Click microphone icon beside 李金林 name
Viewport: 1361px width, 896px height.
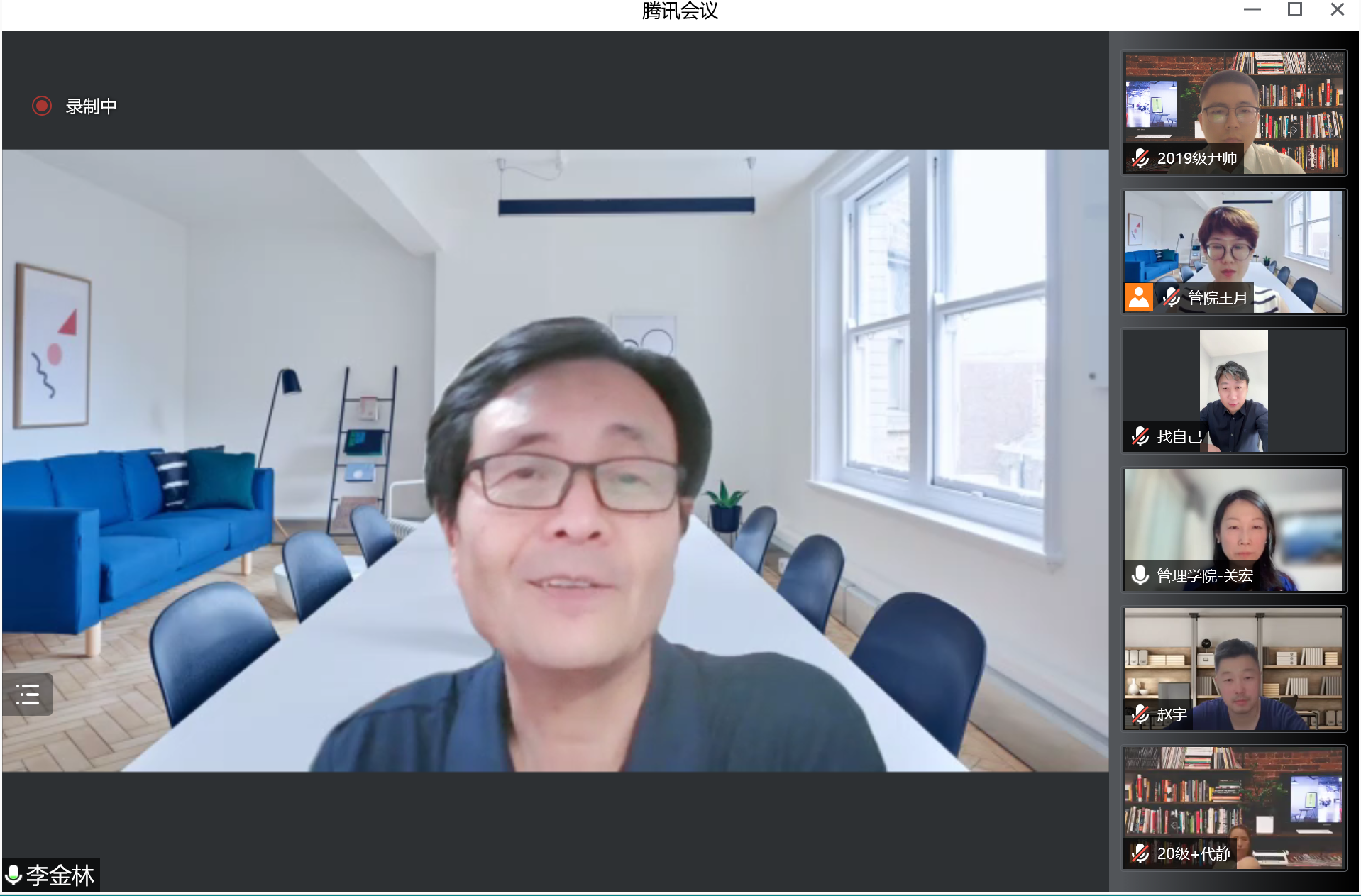(x=13, y=874)
